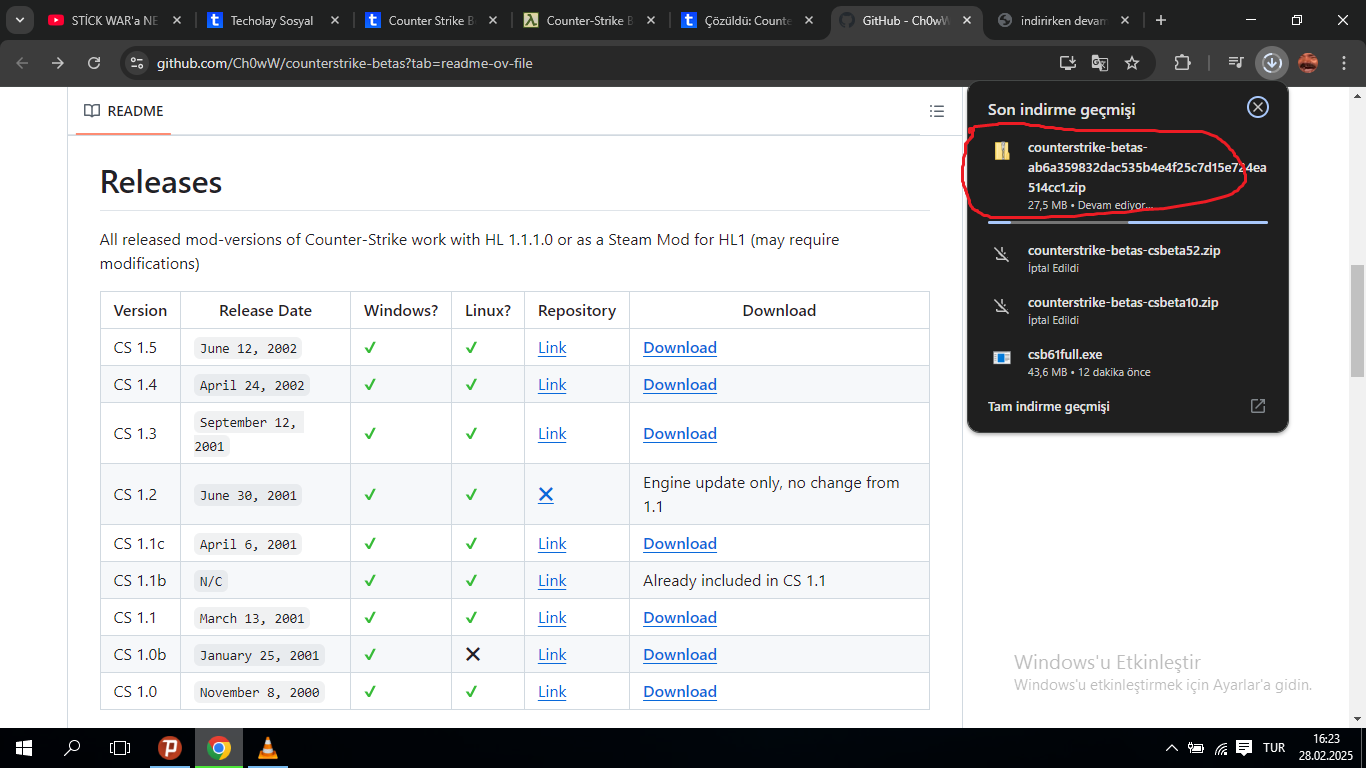Viewport: 1366px width, 768px height.
Task: Open the Windows Start menu
Action: tap(23, 748)
